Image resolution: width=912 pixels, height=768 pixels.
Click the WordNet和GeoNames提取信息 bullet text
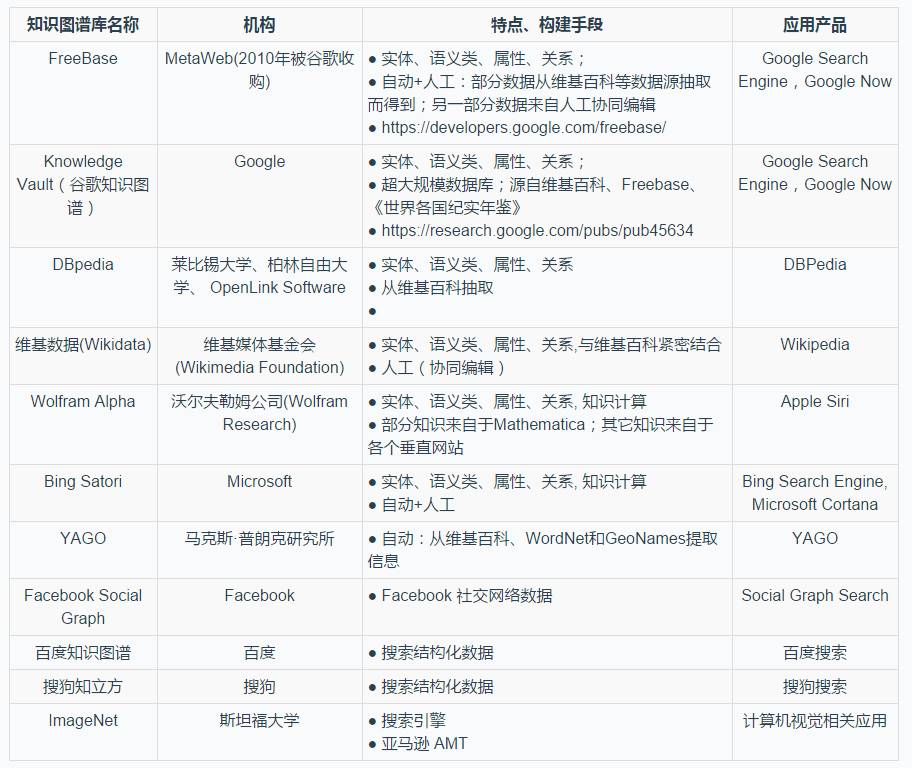(x=543, y=550)
